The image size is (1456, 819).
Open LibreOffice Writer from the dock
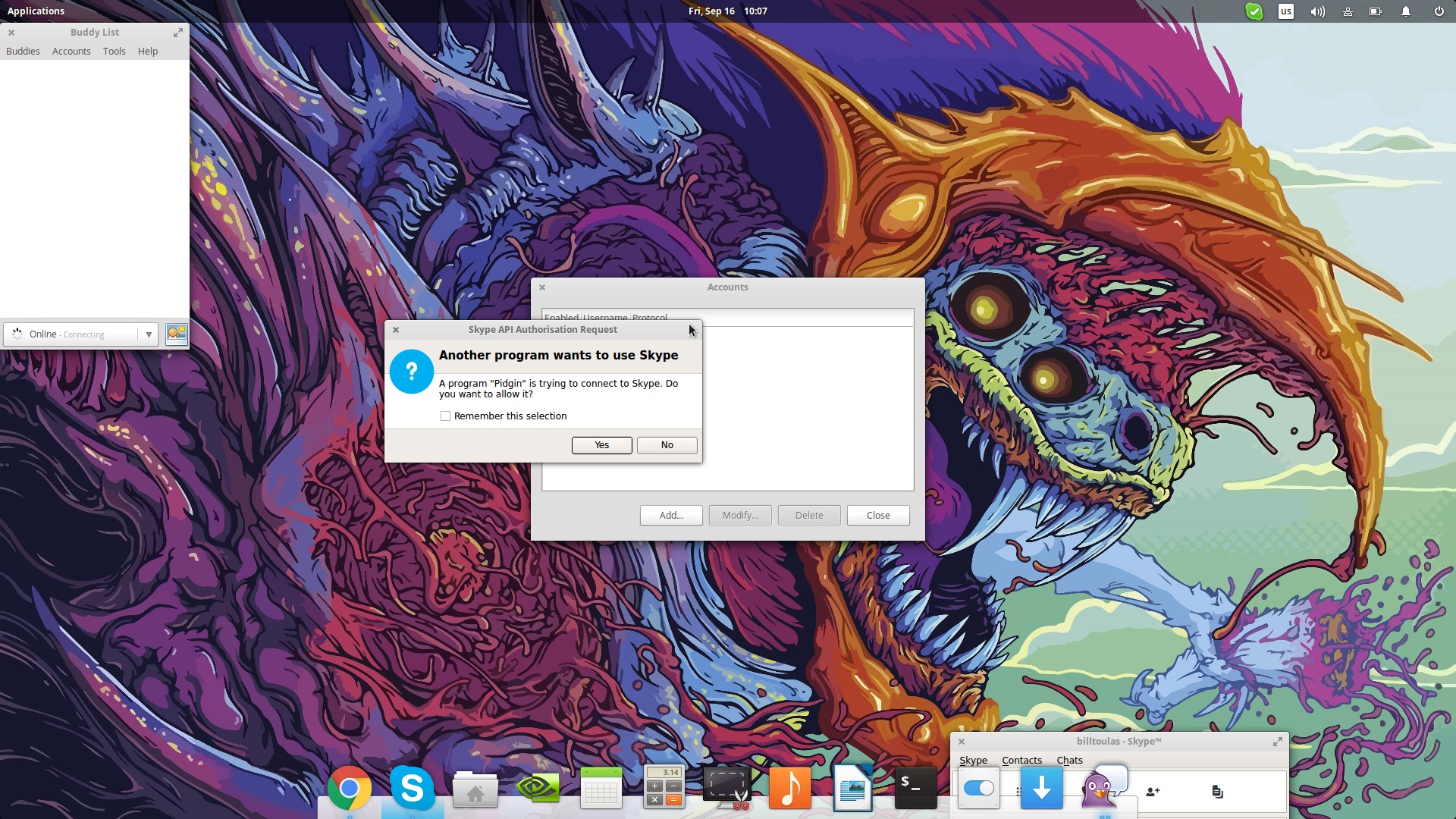(852, 788)
